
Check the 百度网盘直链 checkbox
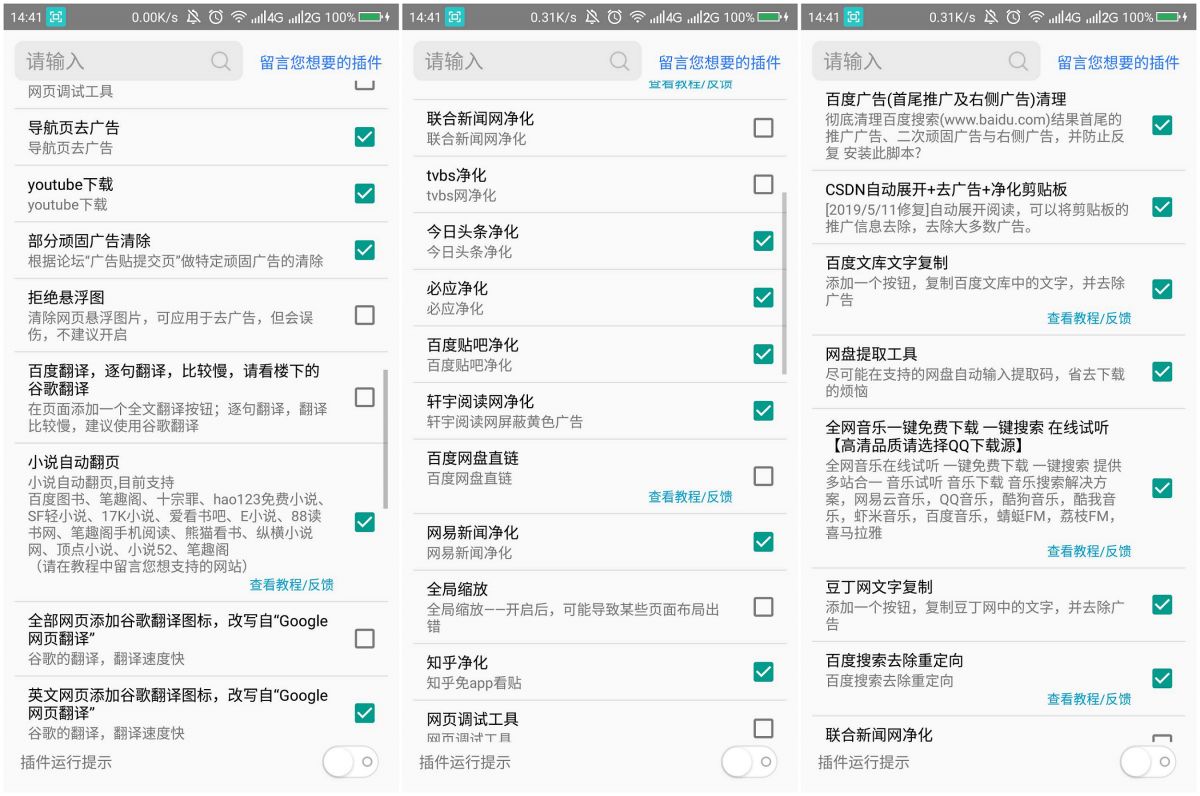coord(763,475)
